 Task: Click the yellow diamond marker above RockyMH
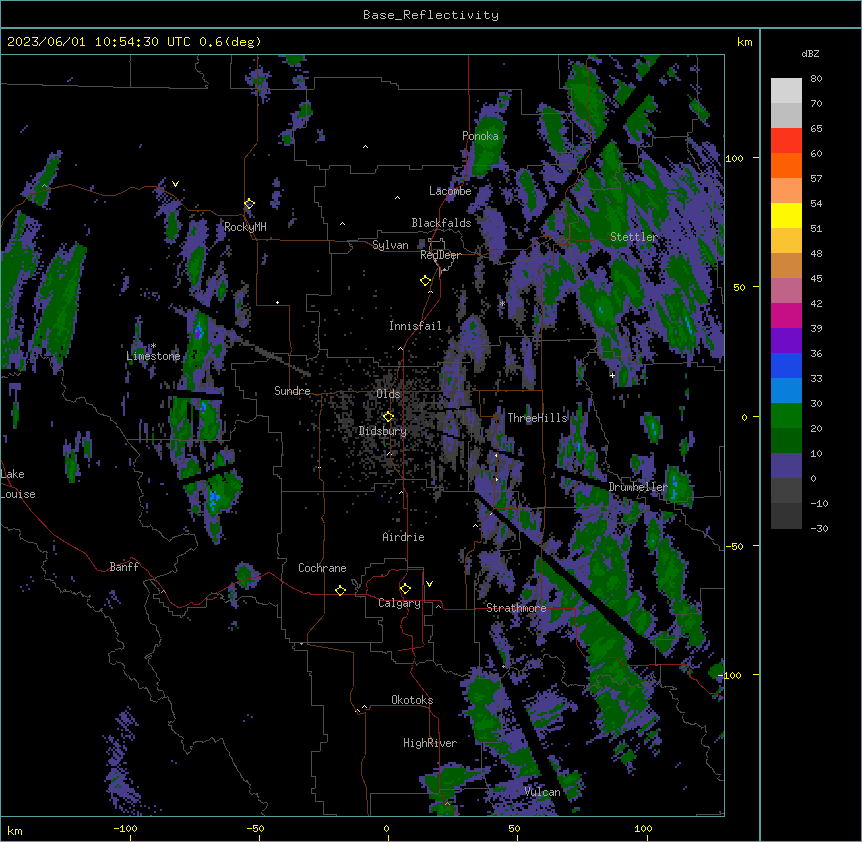pos(249,204)
